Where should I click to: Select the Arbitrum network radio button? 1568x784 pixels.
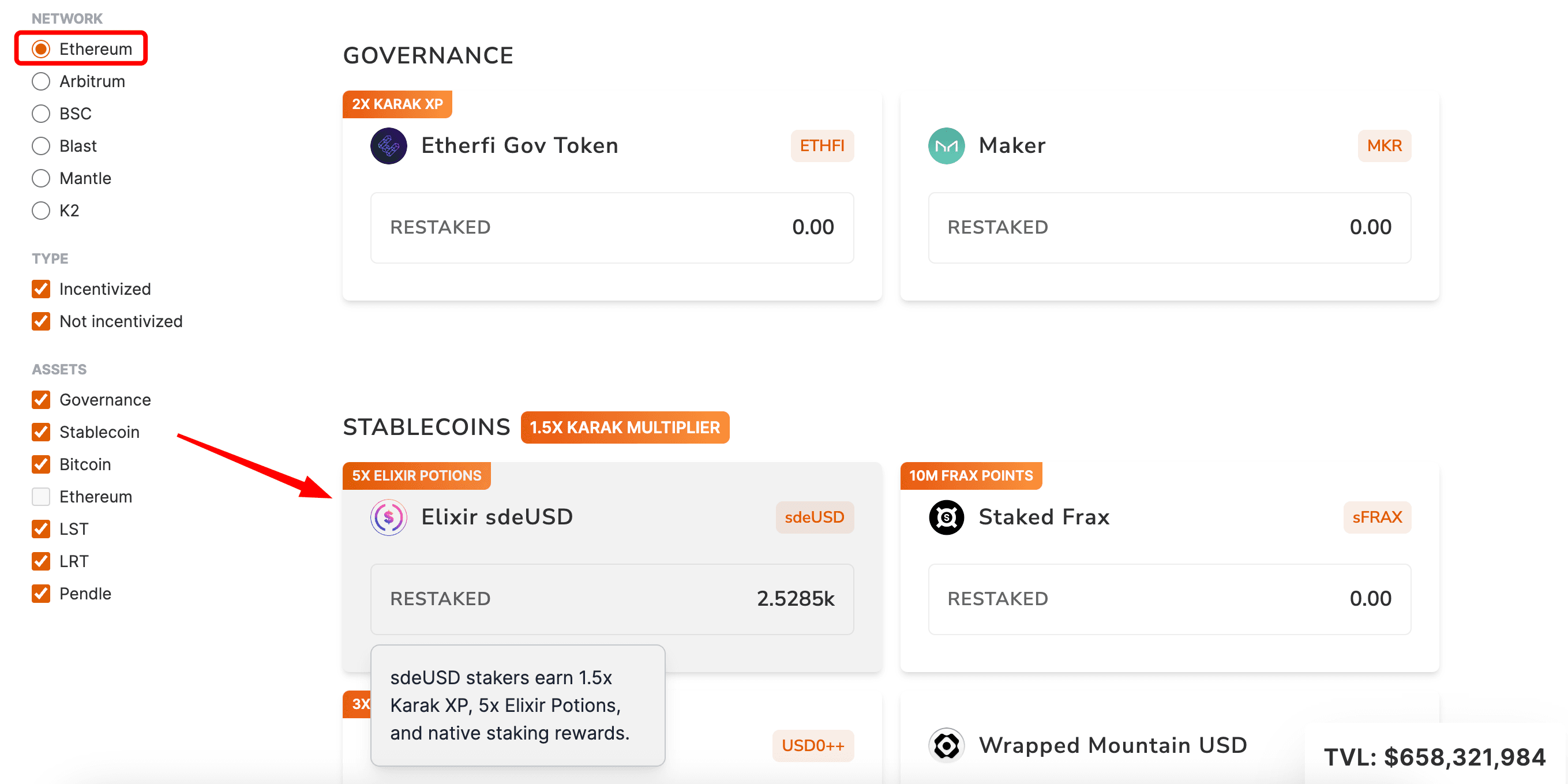[x=41, y=81]
